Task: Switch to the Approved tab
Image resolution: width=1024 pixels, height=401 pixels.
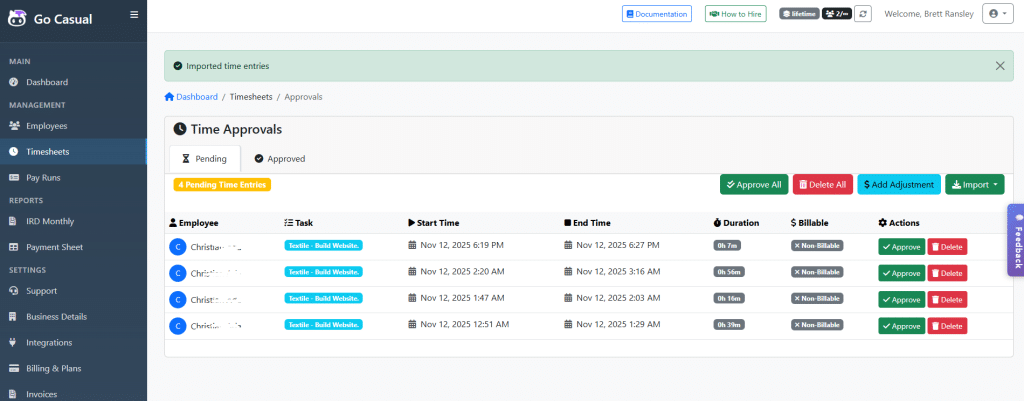Action: 279,159
